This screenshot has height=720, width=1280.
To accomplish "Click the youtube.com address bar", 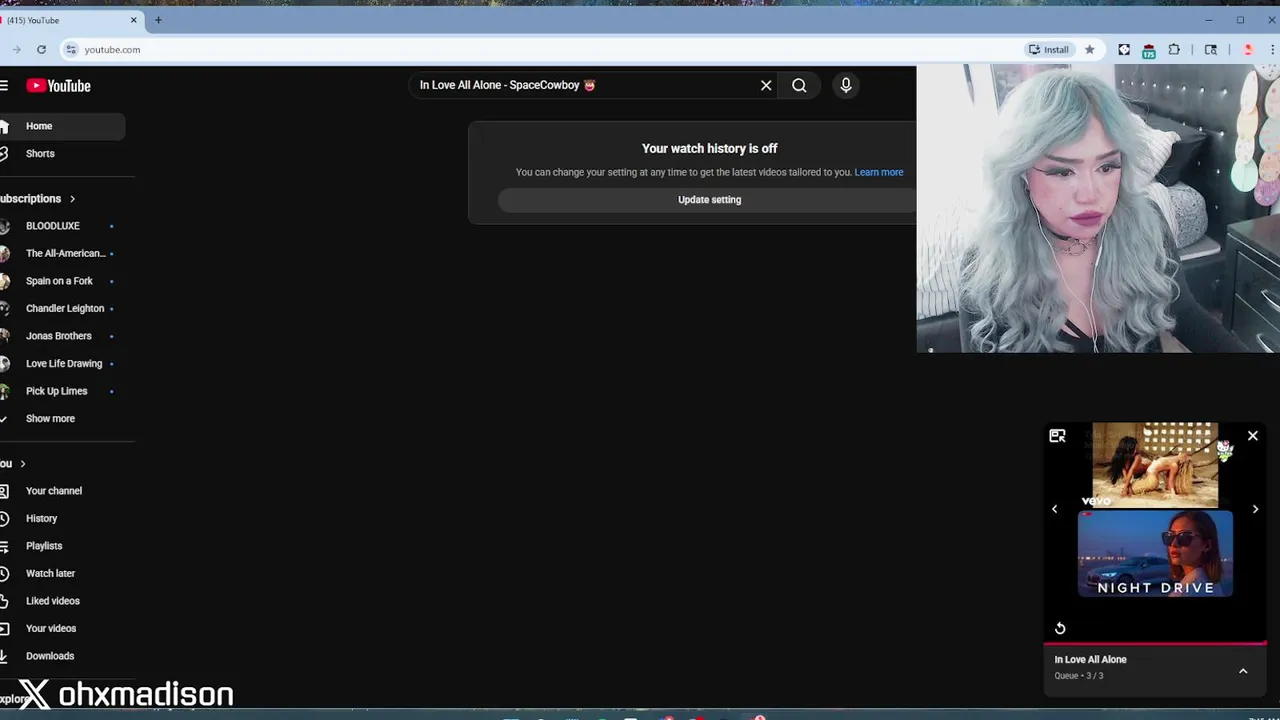I will click(x=540, y=49).
